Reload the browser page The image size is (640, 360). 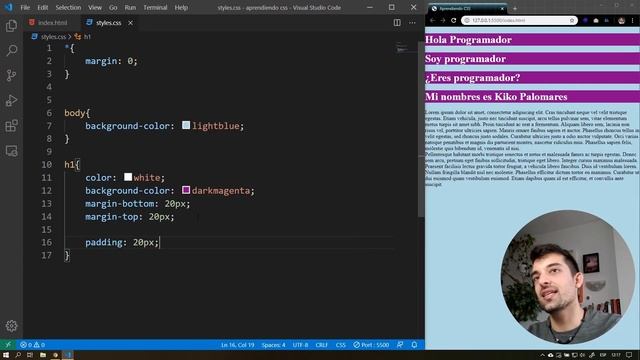pyautogui.click(x=453, y=20)
